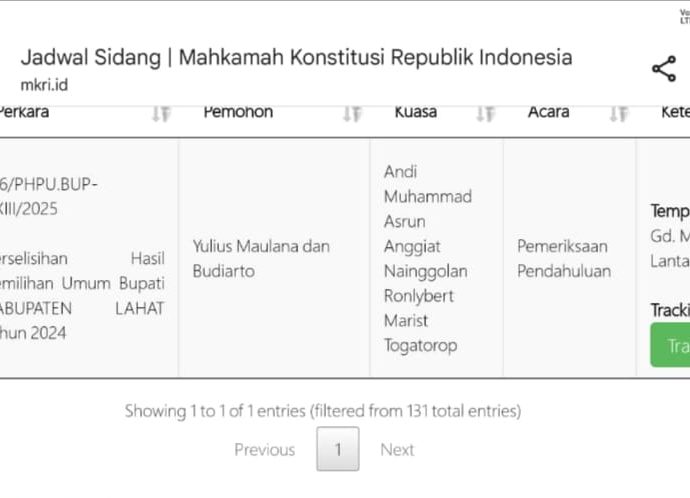Select the partially visible Keterangan column header
Viewport: 690px width, 498px height.
tap(674, 112)
